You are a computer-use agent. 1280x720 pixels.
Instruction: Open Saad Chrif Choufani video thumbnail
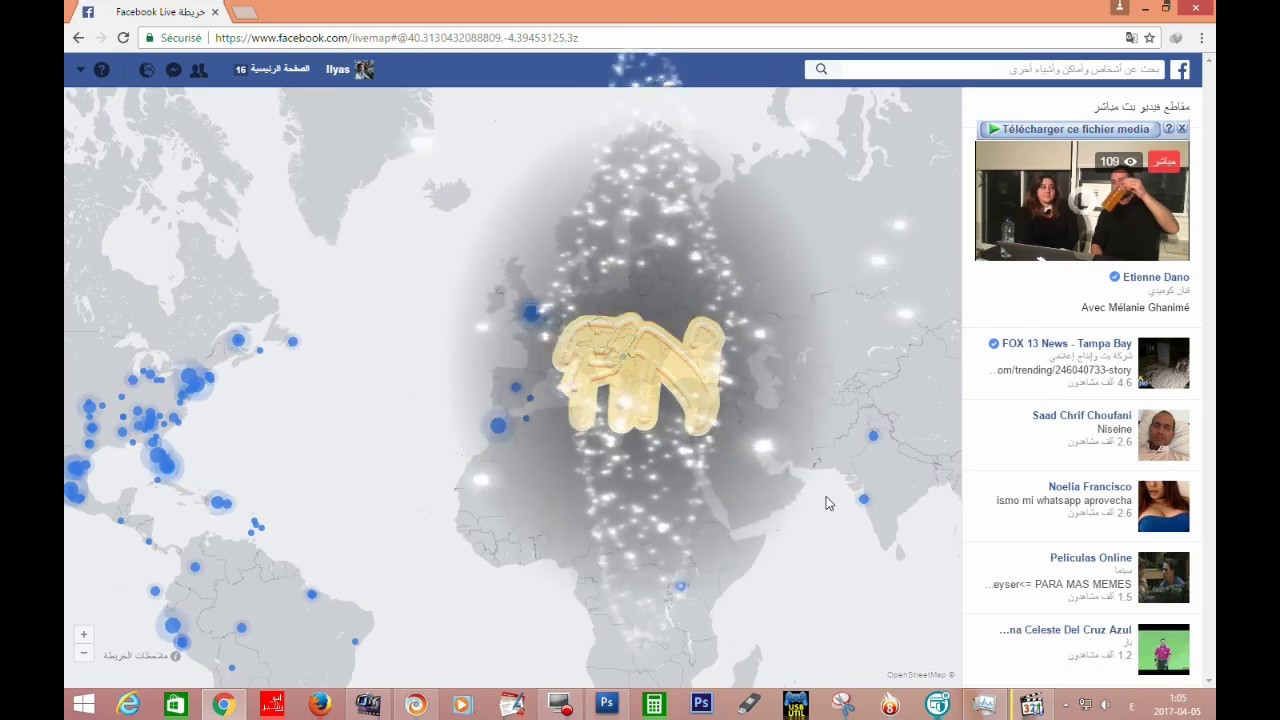tap(1163, 435)
